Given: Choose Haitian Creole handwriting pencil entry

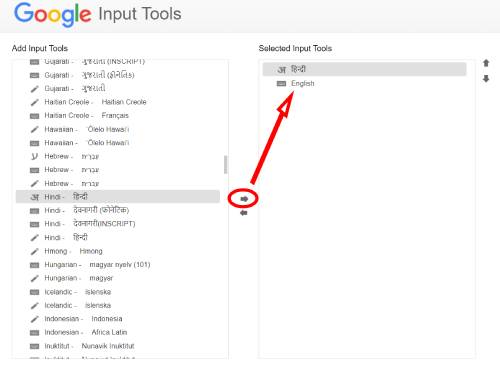Looking at the screenshot, I should coord(118,102).
